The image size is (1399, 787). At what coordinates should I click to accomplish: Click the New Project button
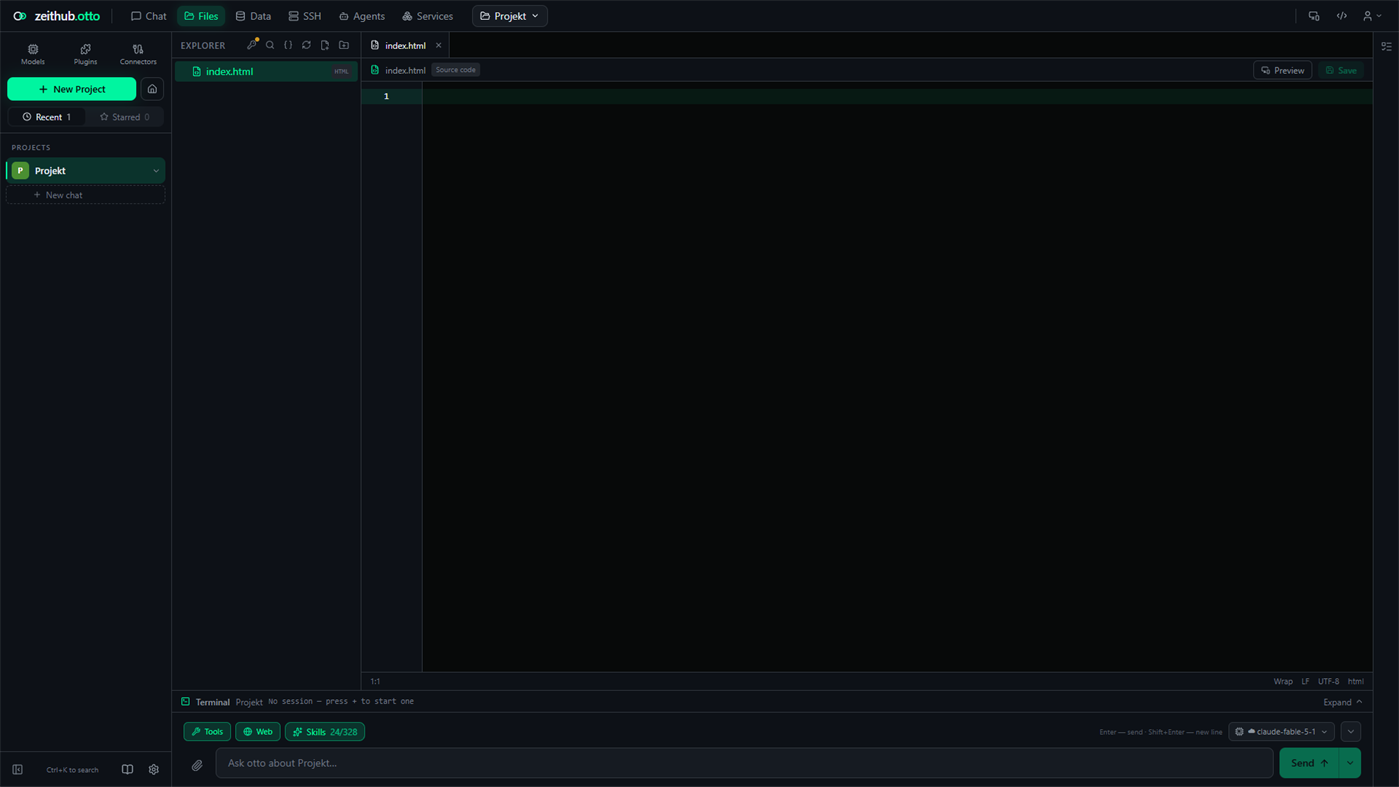tap(72, 89)
